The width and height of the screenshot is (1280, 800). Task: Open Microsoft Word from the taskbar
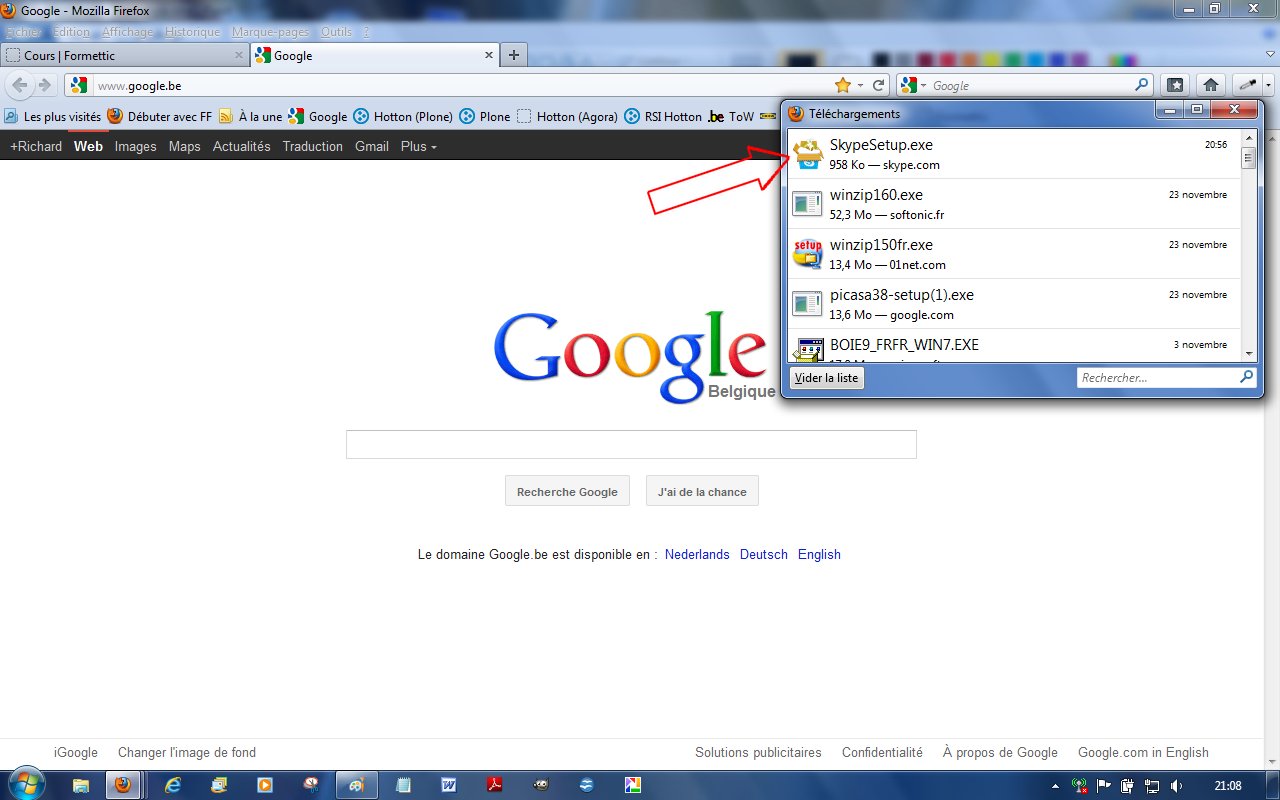[448, 785]
